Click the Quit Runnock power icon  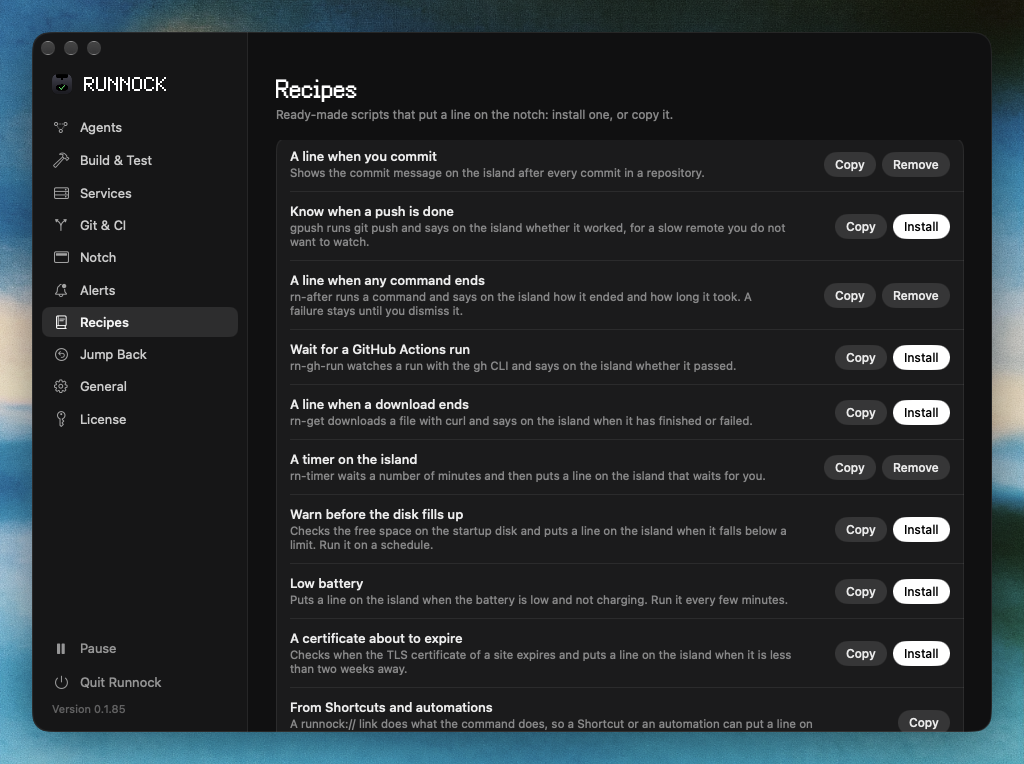(61, 682)
